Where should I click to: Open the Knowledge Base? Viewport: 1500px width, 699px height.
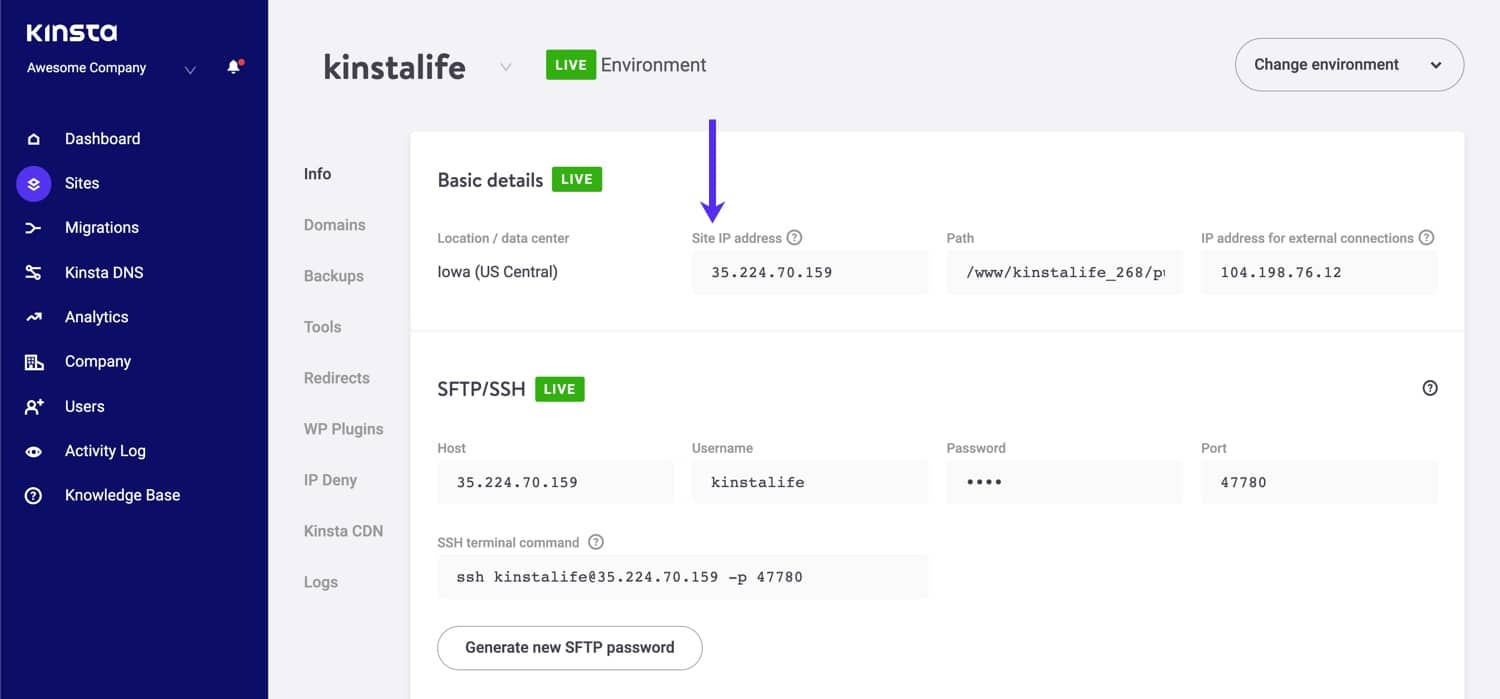122,494
